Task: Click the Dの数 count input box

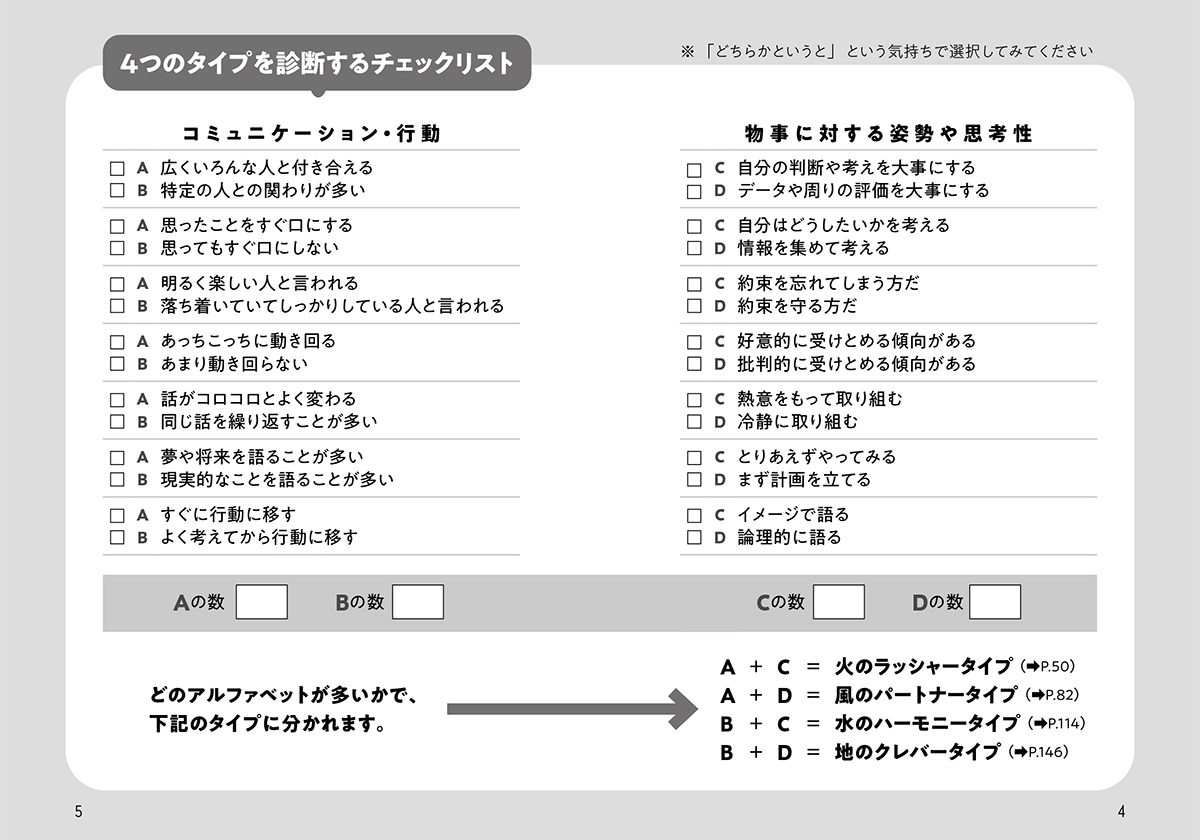Action: coord(996,602)
